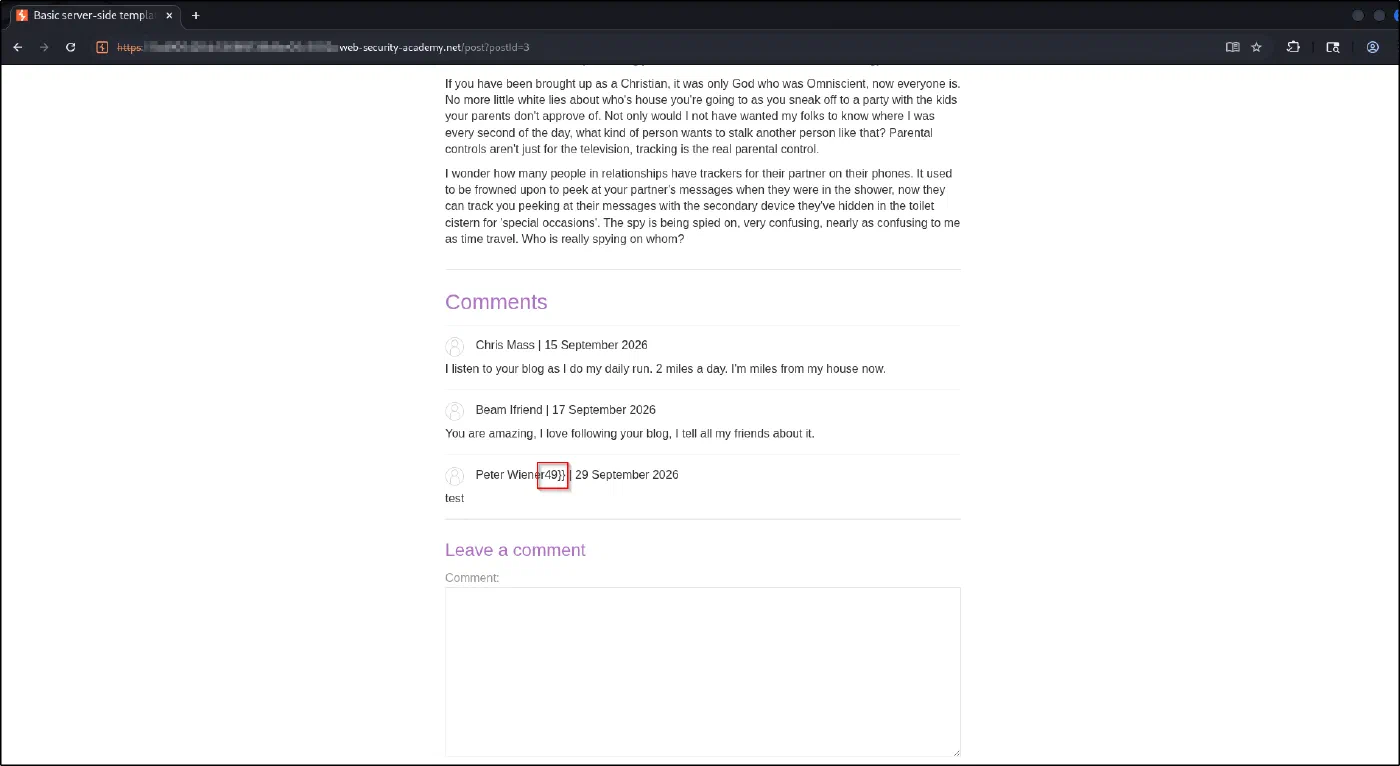Click Peter Wiener's avatar icon
This screenshot has width=1400, height=766.
click(455, 476)
